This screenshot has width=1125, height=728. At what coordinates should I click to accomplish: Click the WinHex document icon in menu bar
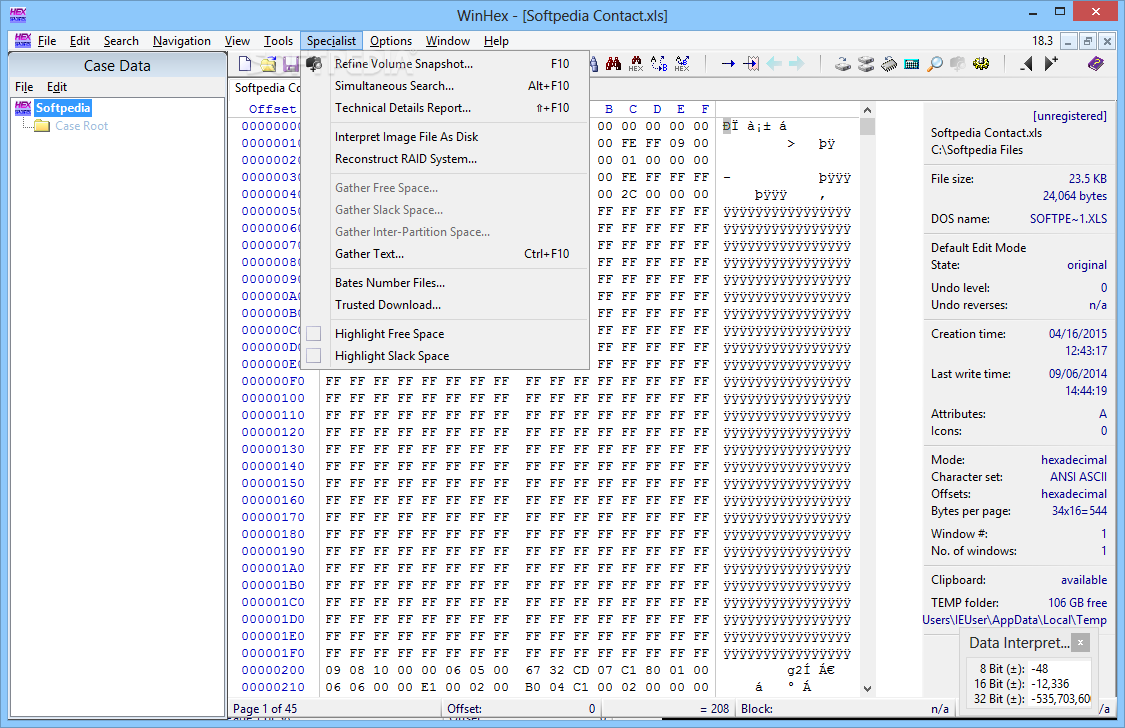(x=23, y=41)
